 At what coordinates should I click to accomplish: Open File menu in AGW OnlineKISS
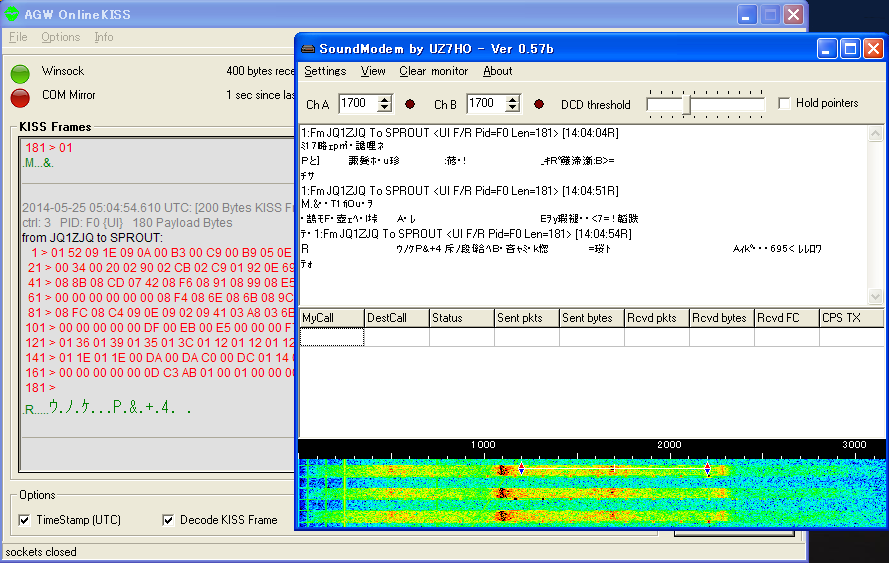point(18,37)
